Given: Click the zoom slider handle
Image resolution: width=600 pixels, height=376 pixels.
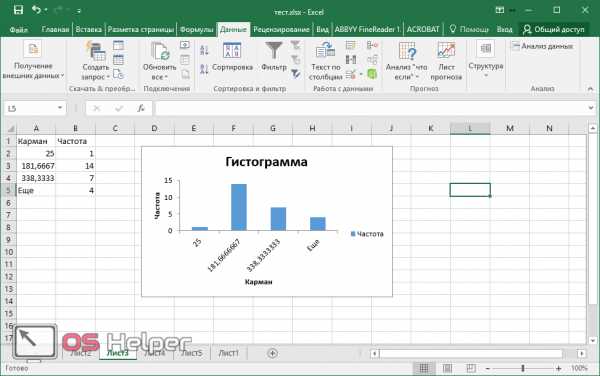Looking at the screenshot, I should tap(523, 368).
